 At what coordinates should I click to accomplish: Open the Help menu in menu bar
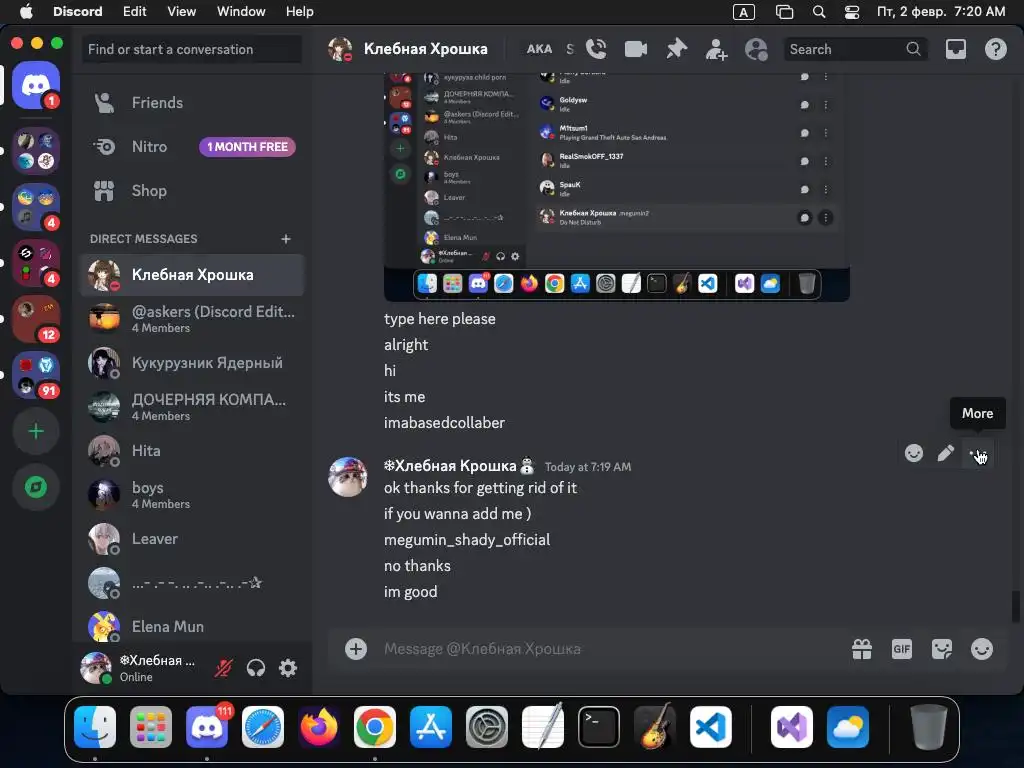click(300, 11)
